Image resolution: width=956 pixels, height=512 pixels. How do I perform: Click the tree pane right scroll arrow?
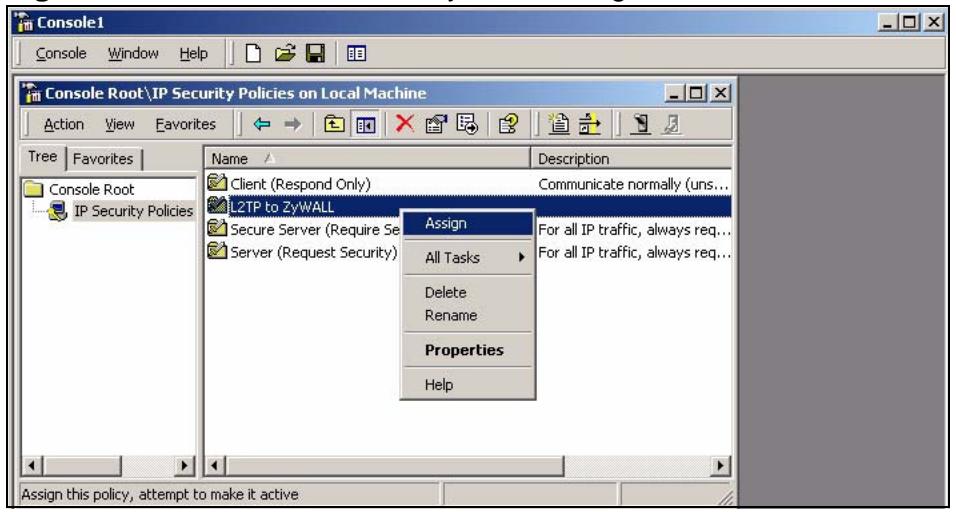click(x=185, y=466)
